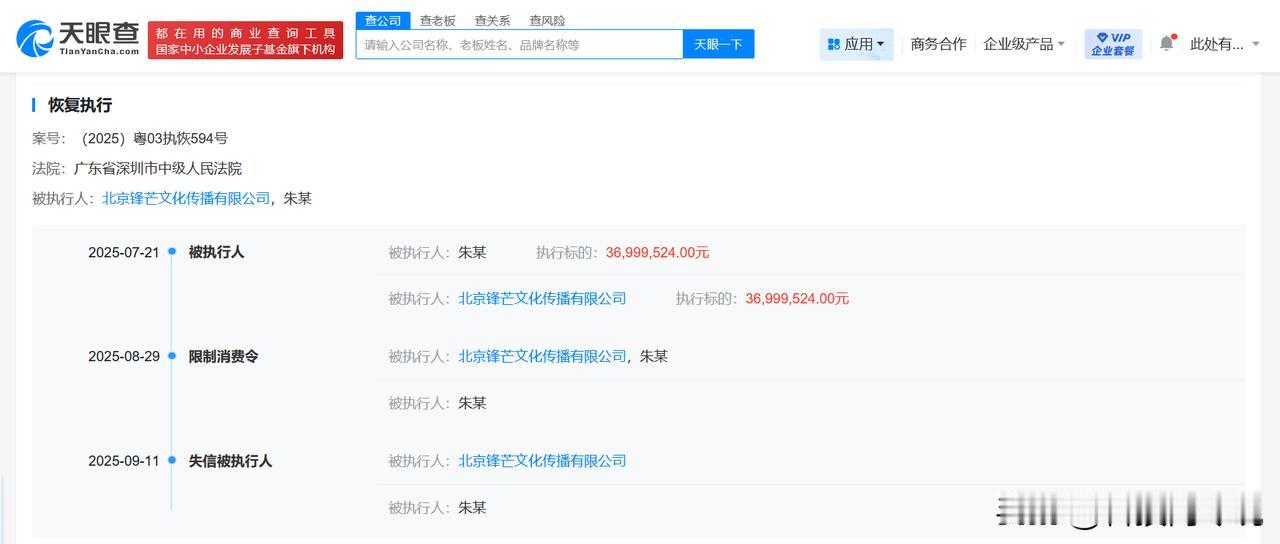1280x544 pixels.
Task: Click the company's 36,999,524.00元 execution amount
Action: click(x=797, y=298)
